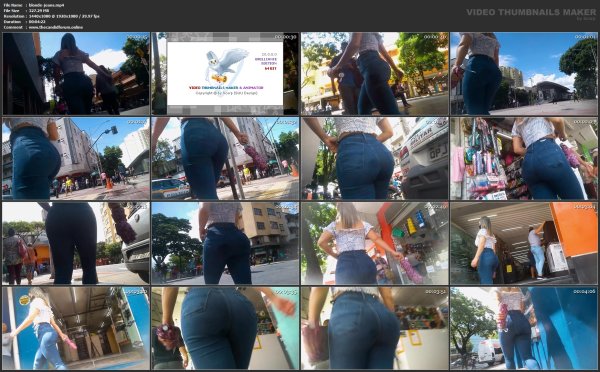Select the bottom-row thumbnail with teal wall
The width and height of the screenshot is (600, 372).
point(225,328)
